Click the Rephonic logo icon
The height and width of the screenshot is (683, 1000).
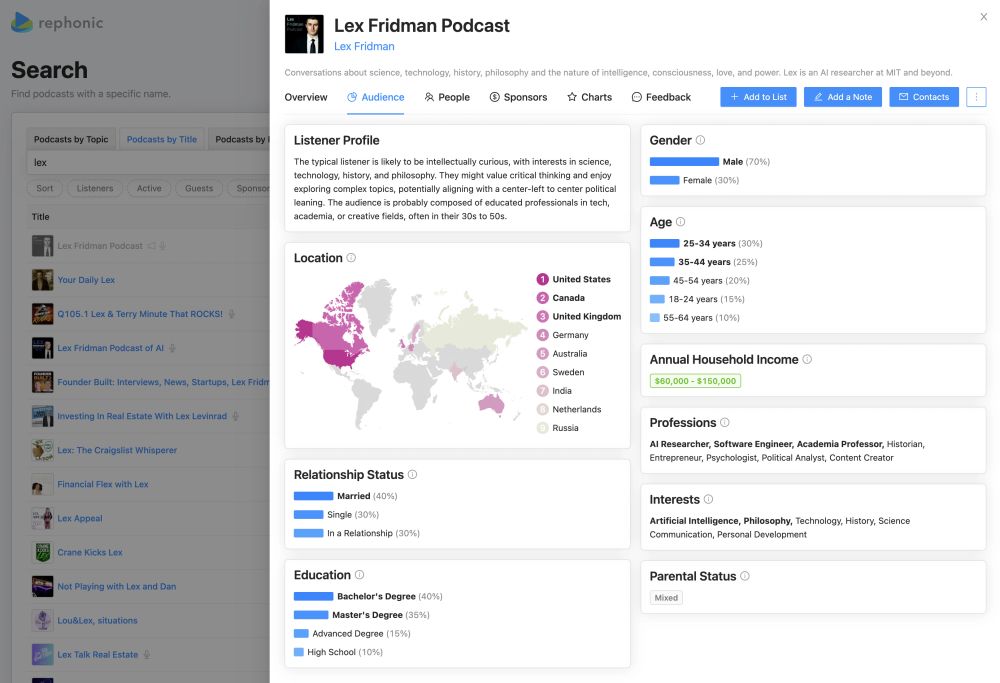(22, 23)
